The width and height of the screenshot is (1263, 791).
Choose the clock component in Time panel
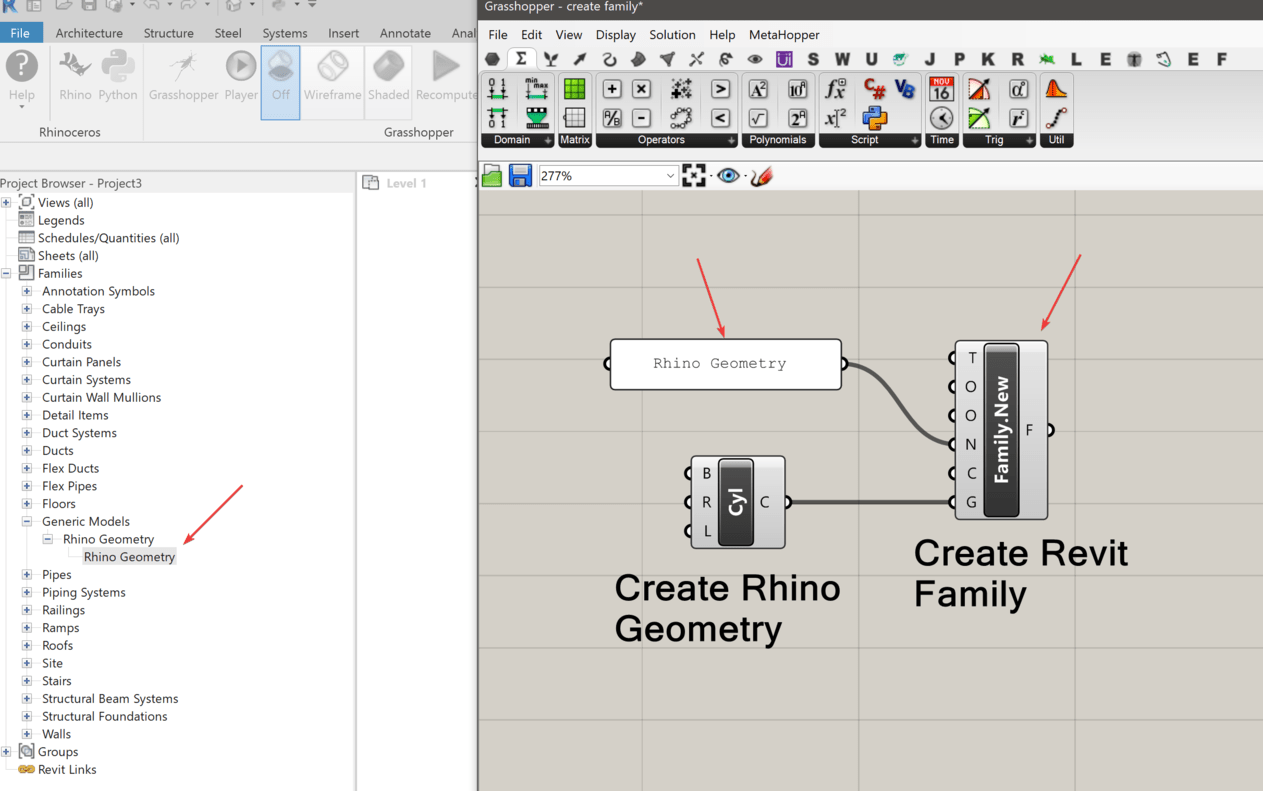click(x=941, y=118)
